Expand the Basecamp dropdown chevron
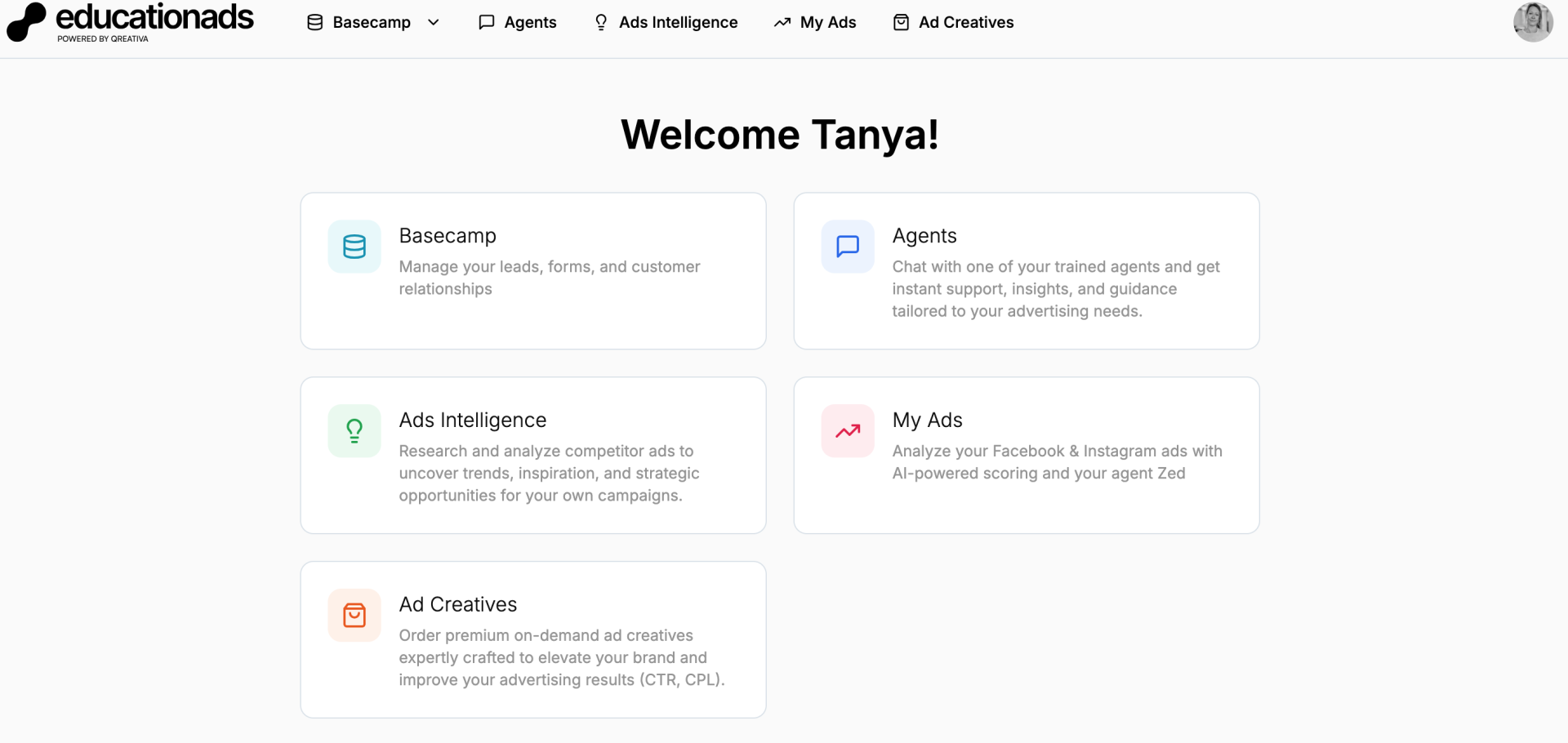 (x=434, y=23)
